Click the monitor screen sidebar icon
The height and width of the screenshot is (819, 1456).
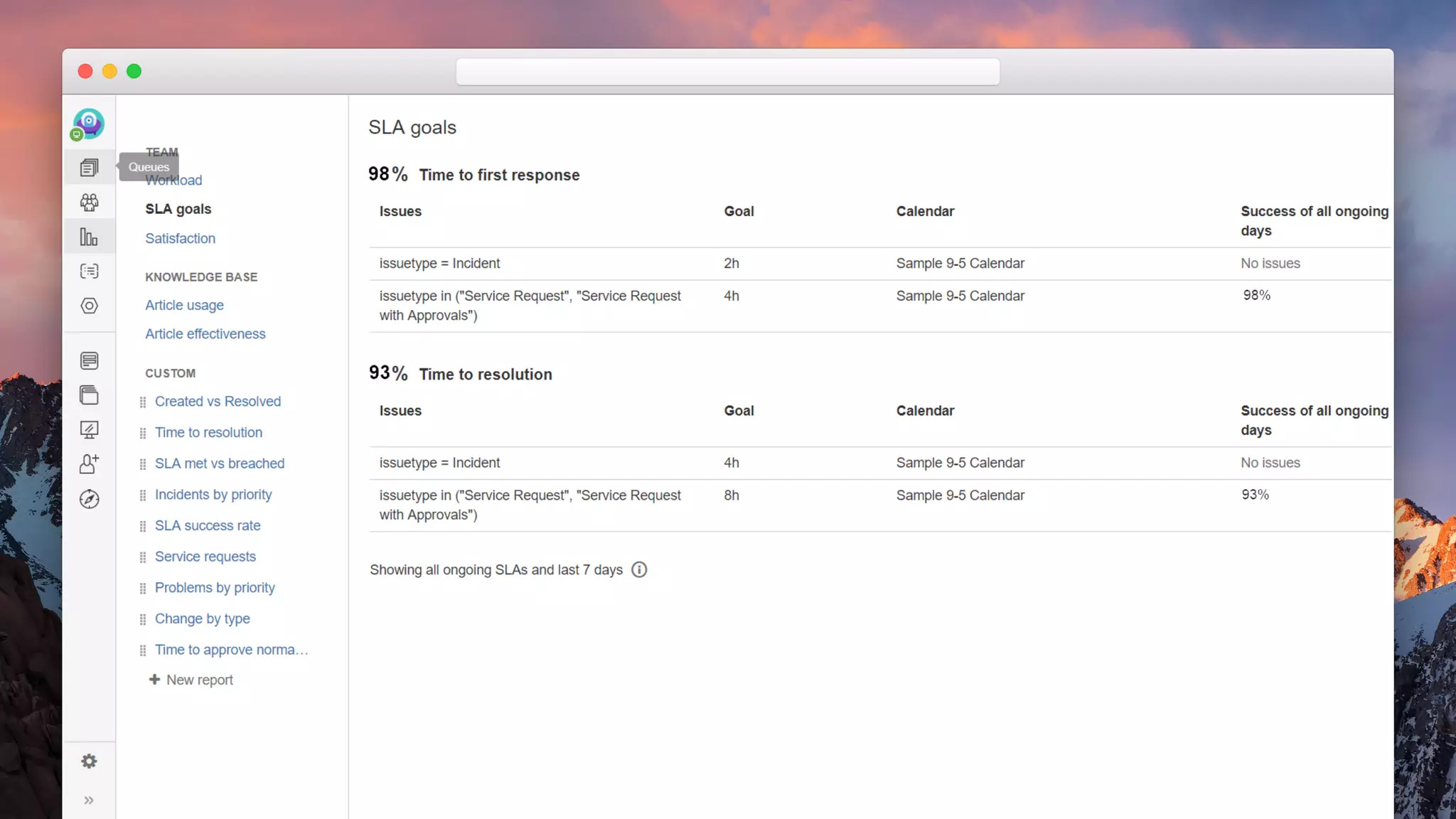(x=89, y=429)
